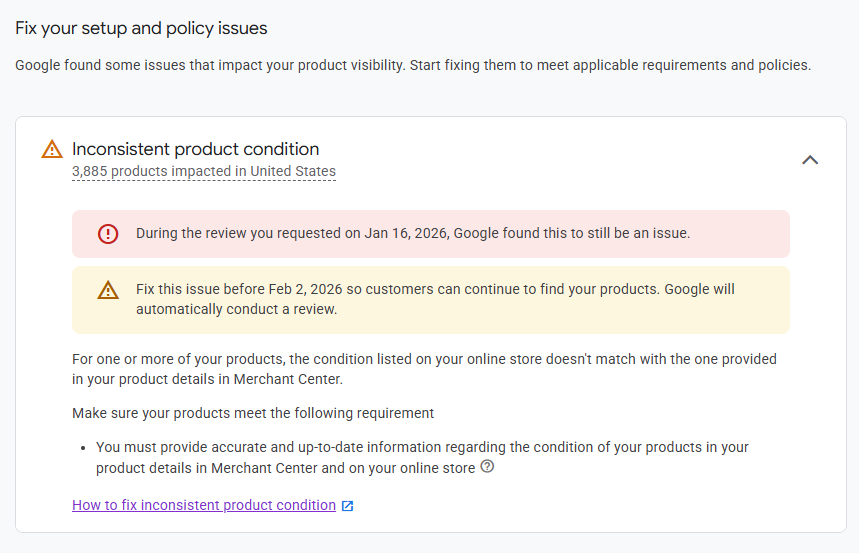Click 'Make sure your products meet the following requirement'
The height and width of the screenshot is (553, 859).
coord(253,413)
